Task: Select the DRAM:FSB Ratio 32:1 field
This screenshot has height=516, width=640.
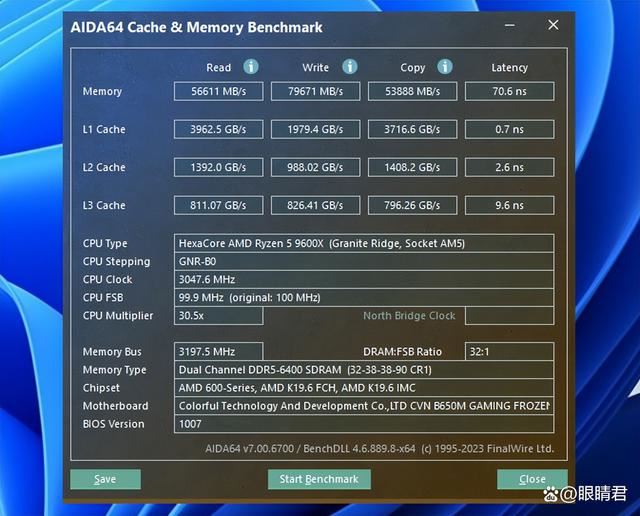Action: pos(509,352)
